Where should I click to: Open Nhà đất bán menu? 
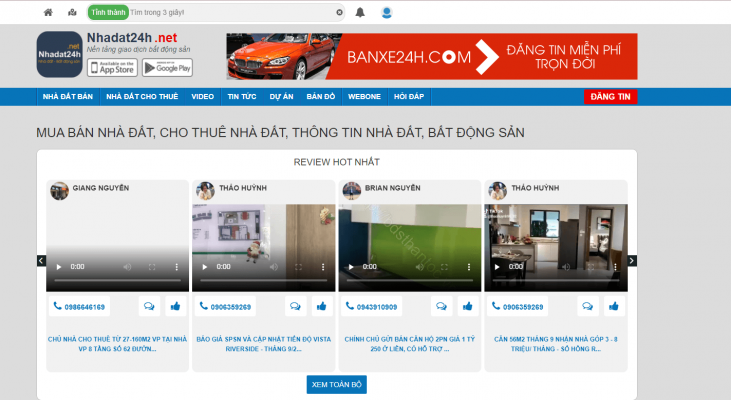pyautogui.click(x=68, y=97)
